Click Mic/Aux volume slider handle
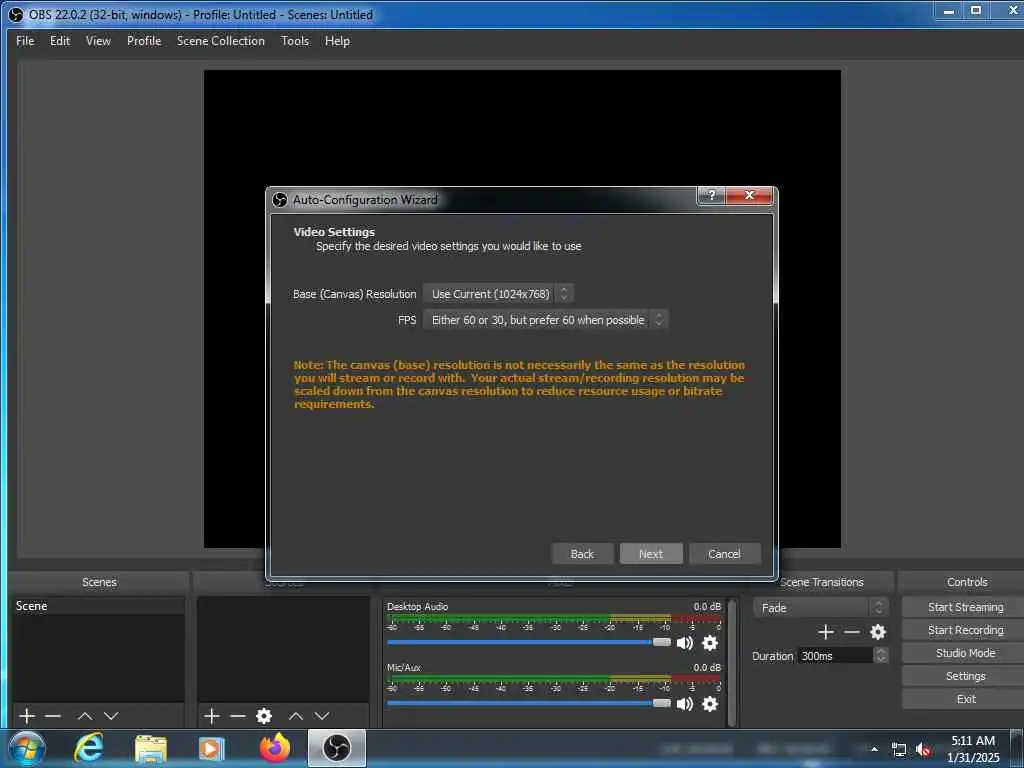 (662, 703)
